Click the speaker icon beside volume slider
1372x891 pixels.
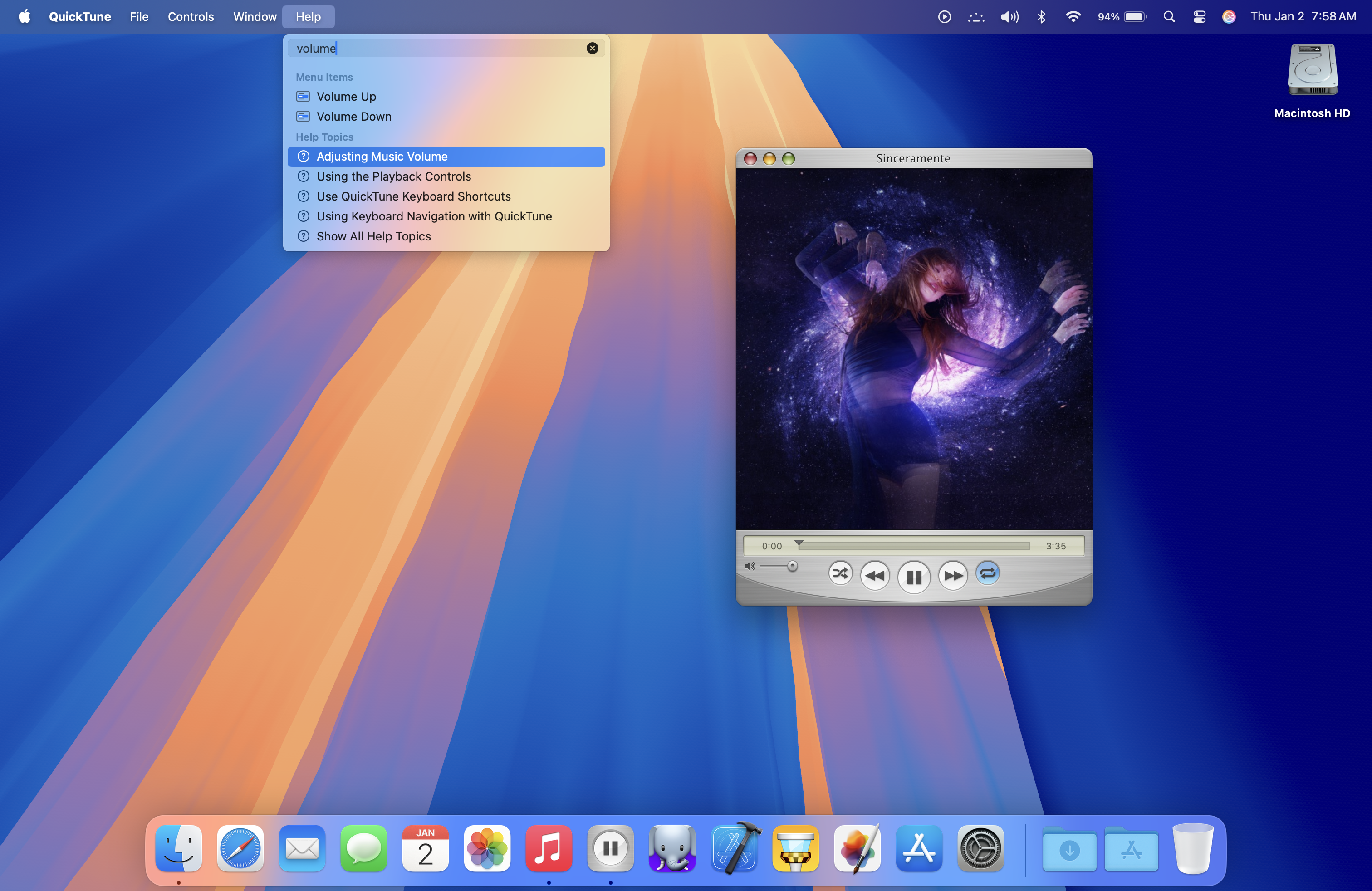coord(750,567)
